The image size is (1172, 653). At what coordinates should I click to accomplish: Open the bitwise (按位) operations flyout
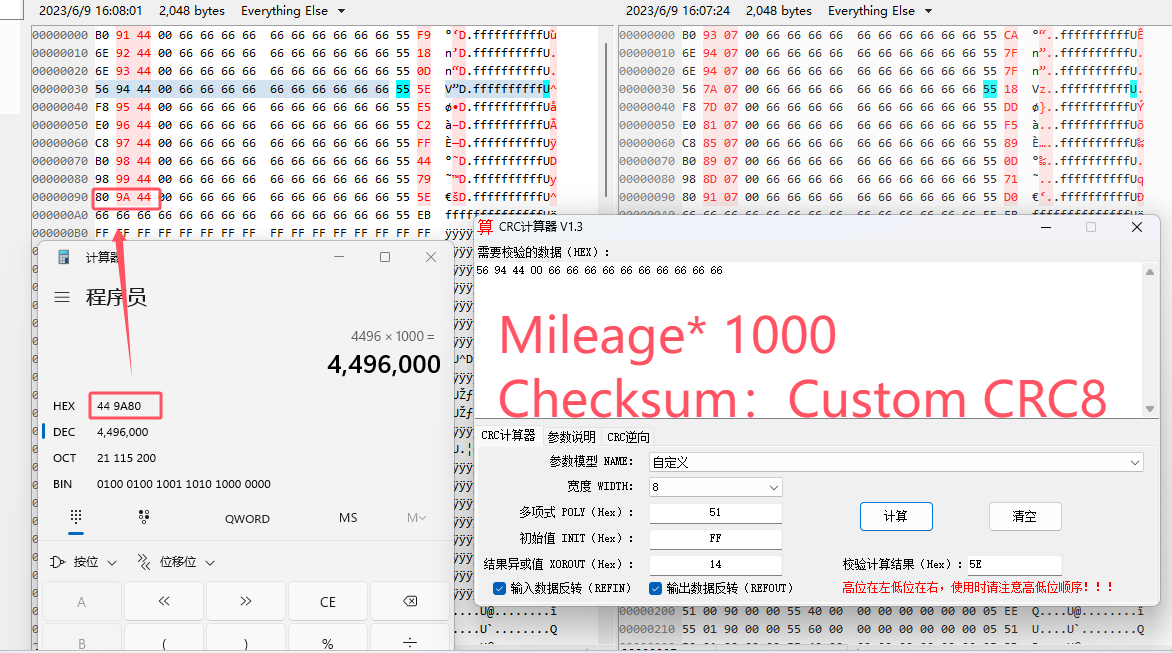[x=87, y=562]
